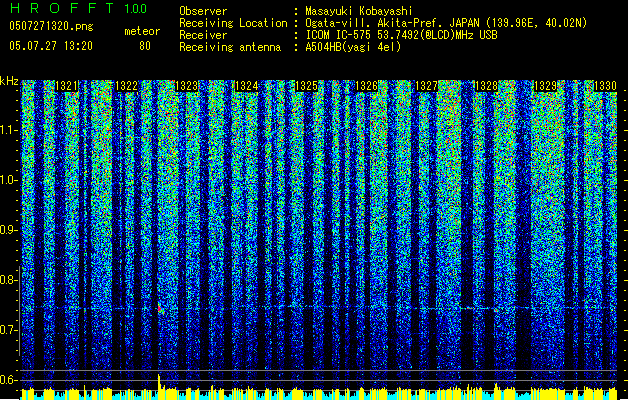Click the kHz axis unit label
The image size is (629, 400).
pyautogui.click(x=9, y=81)
